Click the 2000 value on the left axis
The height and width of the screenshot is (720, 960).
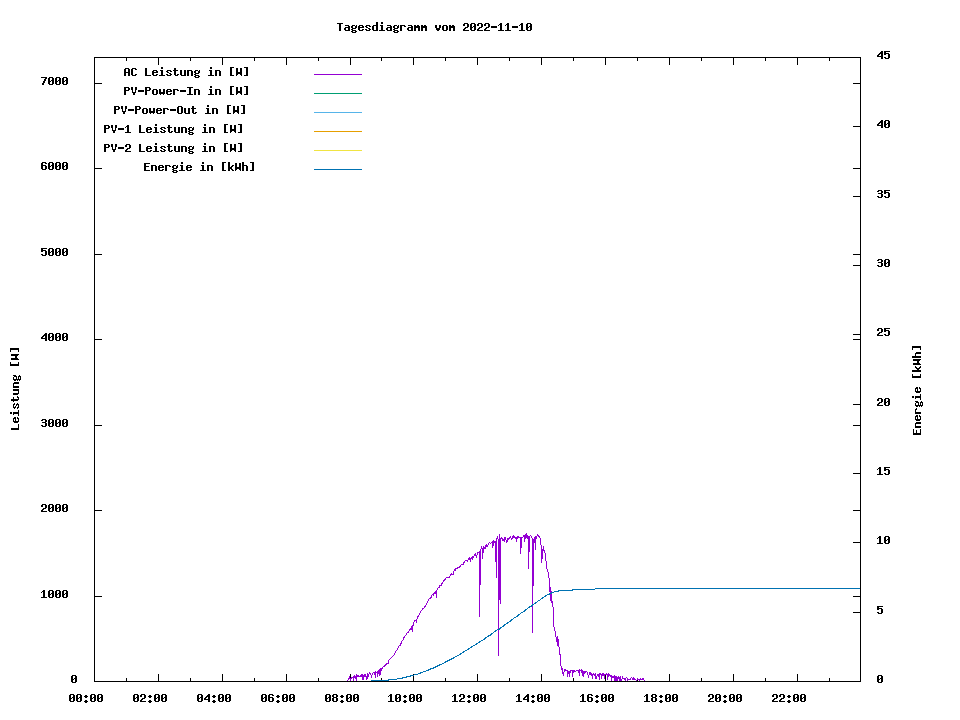pyautogui.click(x=54, y=509)
